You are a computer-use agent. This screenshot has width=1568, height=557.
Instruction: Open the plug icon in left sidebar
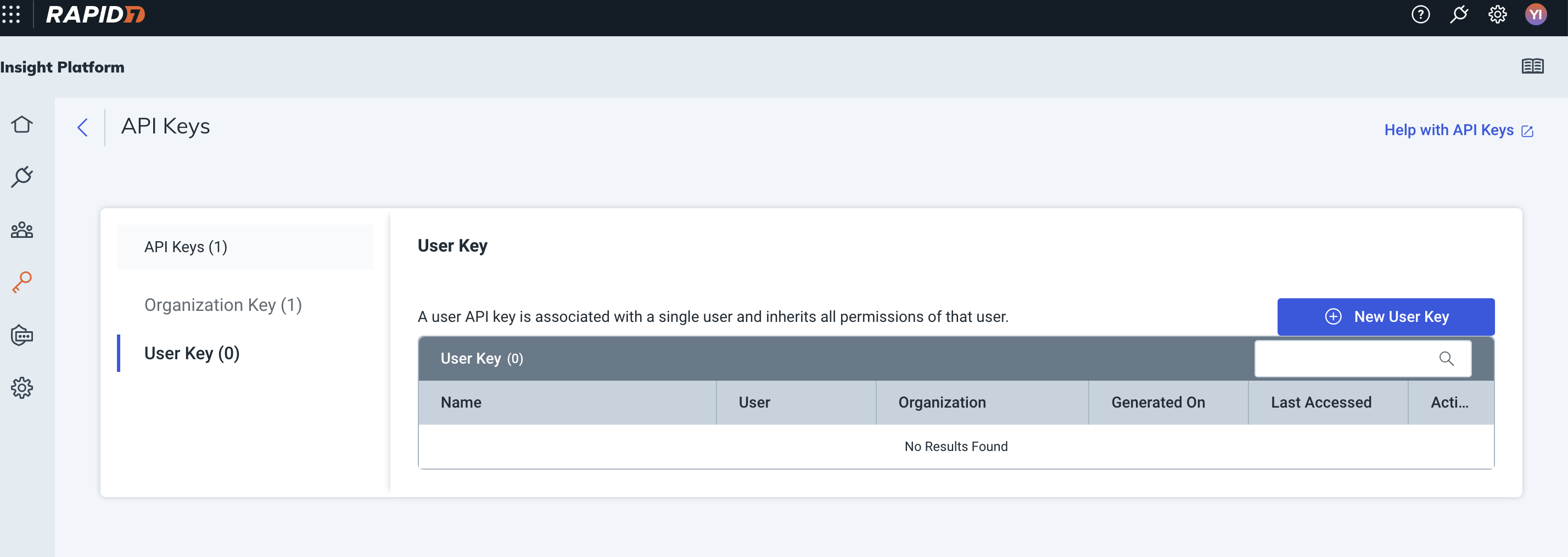[22, 177]
